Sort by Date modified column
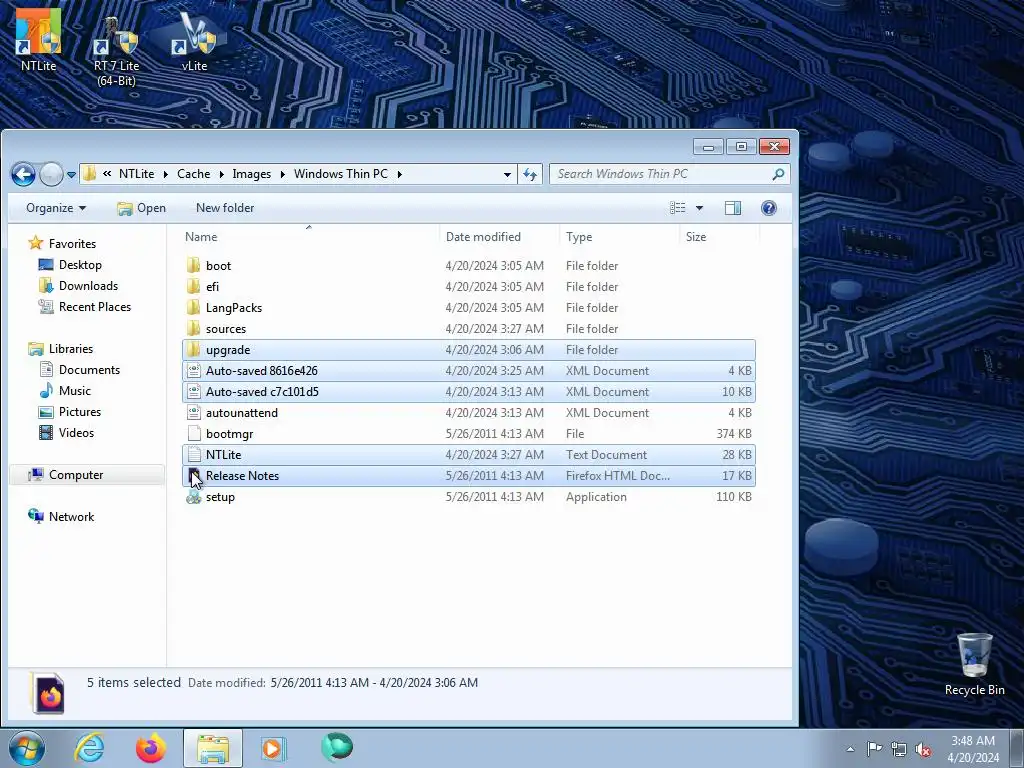Viewport: 1024px width, 768px height. click(x=500, y=236)
